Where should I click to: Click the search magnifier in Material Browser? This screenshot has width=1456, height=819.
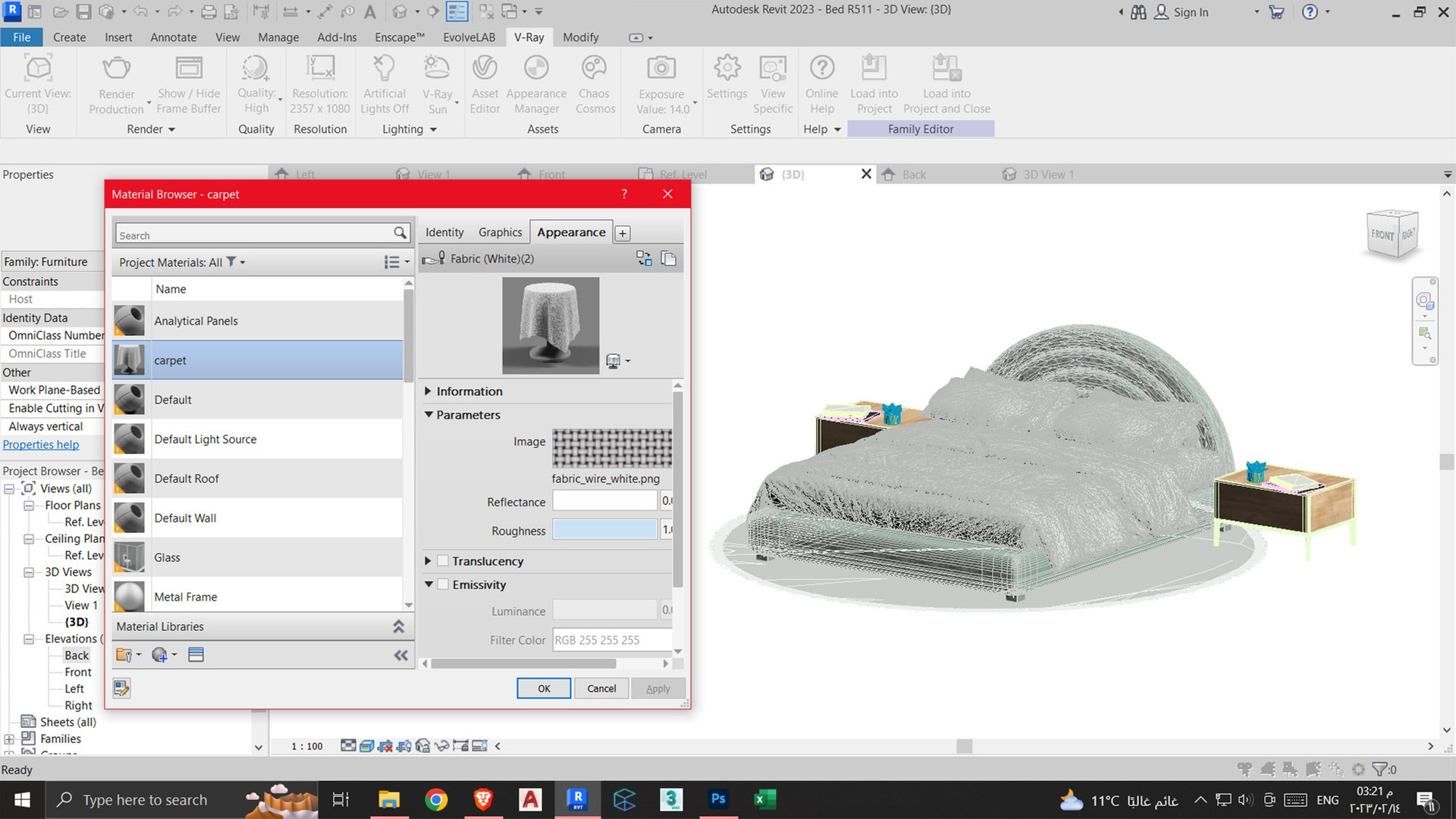tap(400, 234)
